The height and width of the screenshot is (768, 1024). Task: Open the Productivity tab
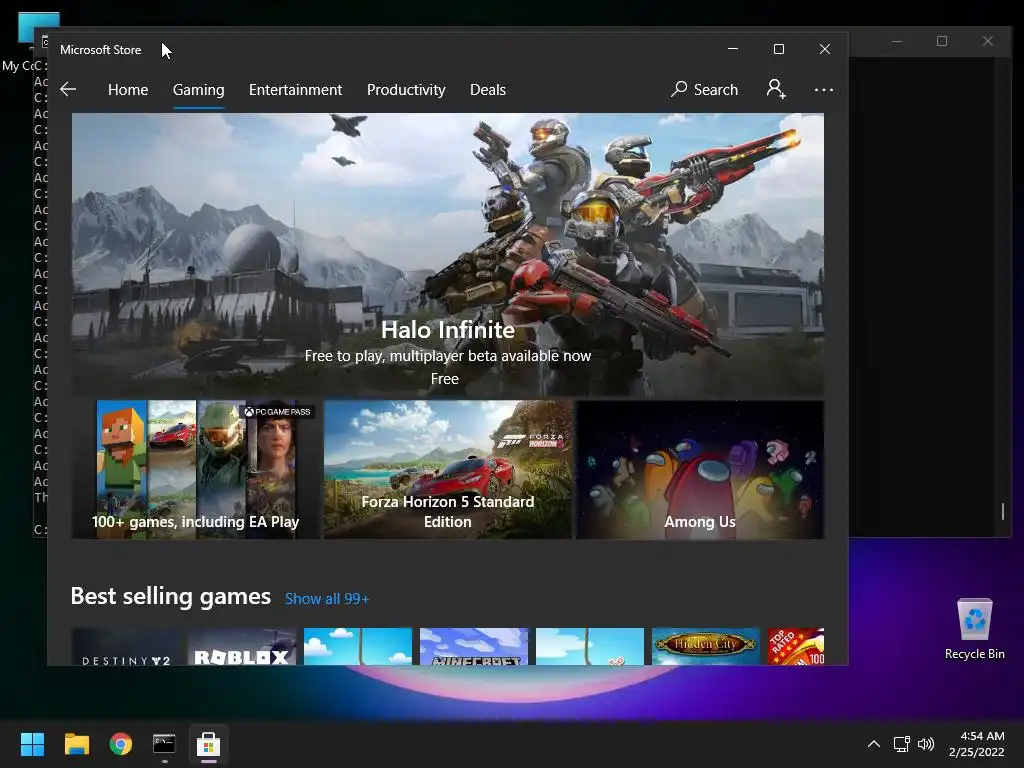coord(406,89)
